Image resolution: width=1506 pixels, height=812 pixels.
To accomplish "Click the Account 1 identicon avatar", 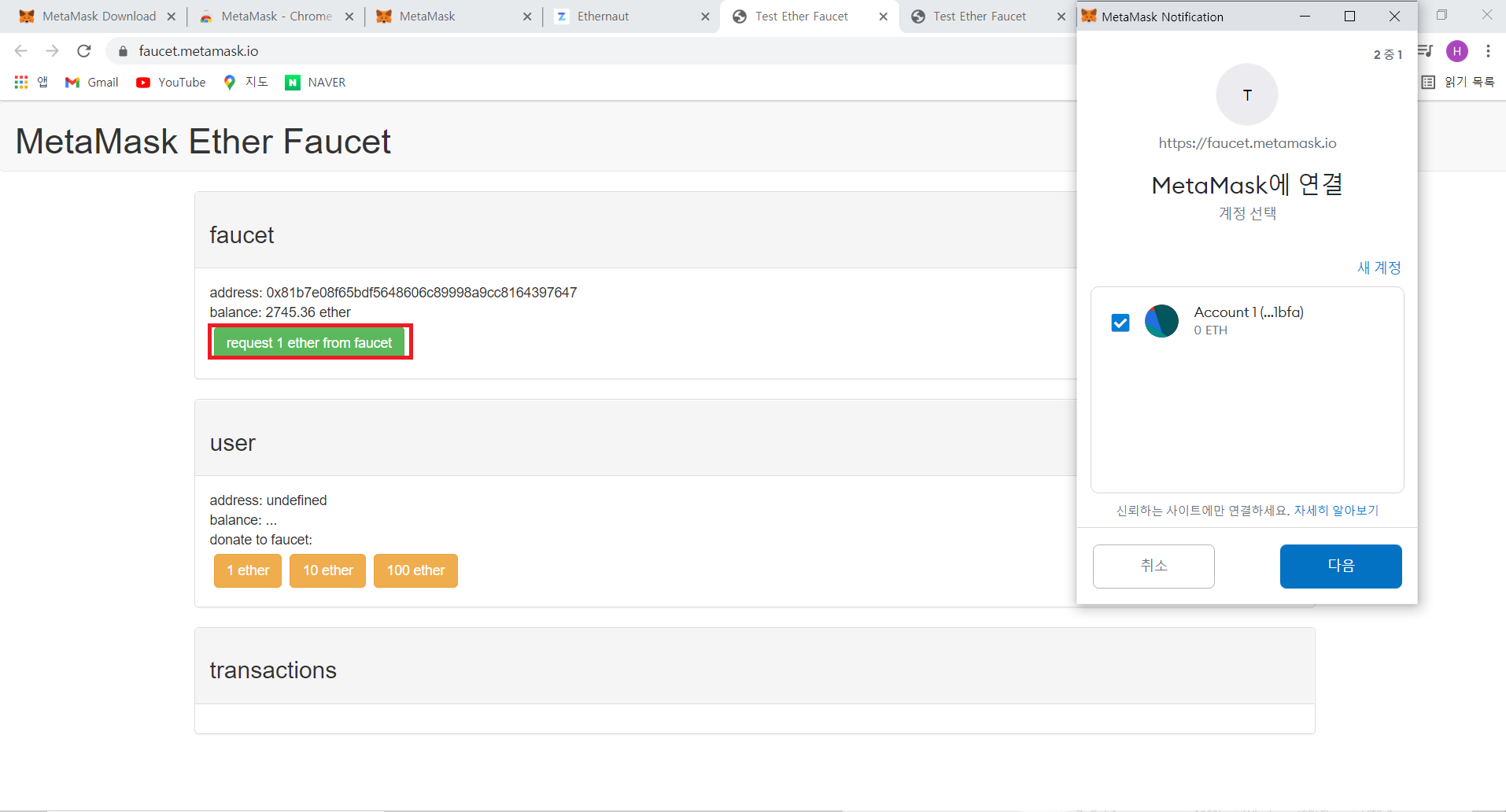I will tap(1161, 321).
